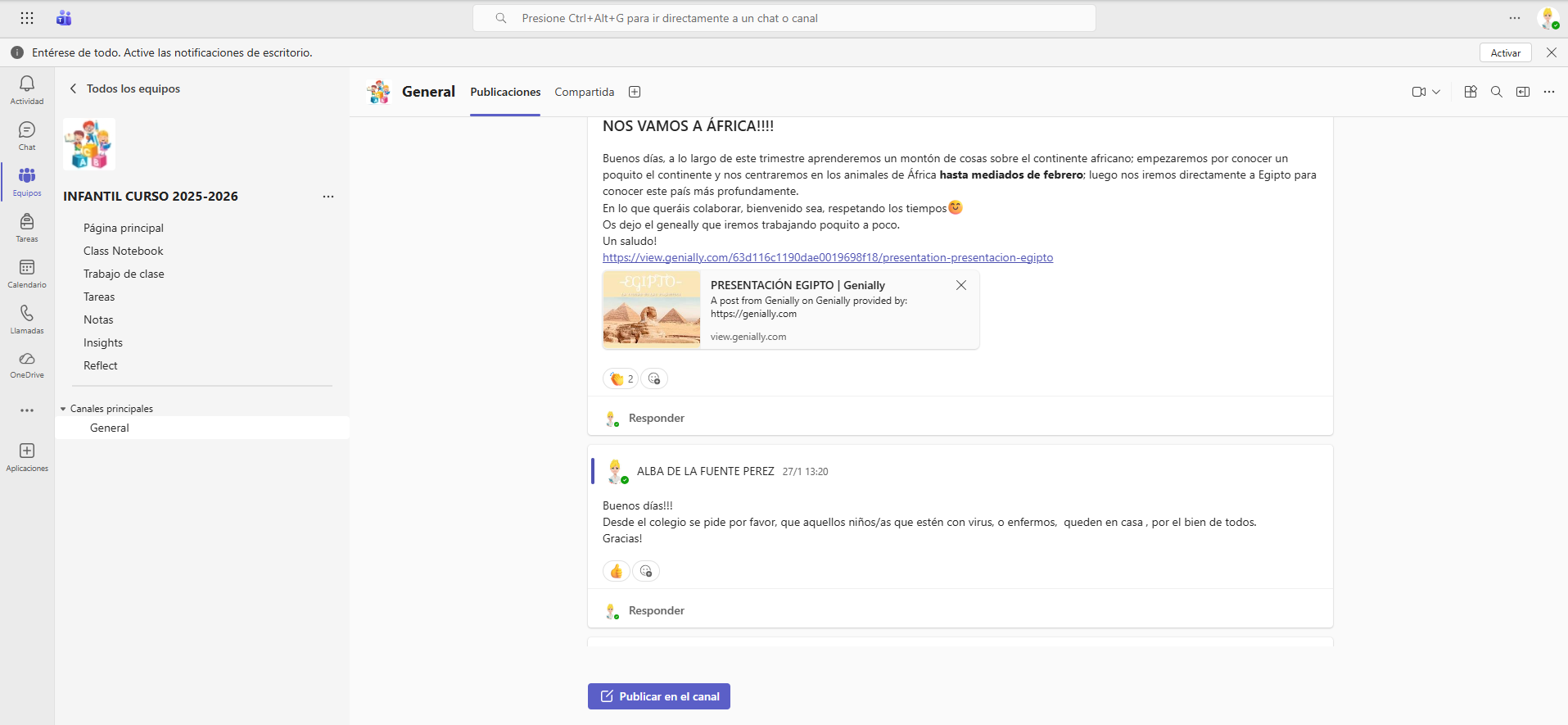Collapse the Canales principales section

(63, 409)
